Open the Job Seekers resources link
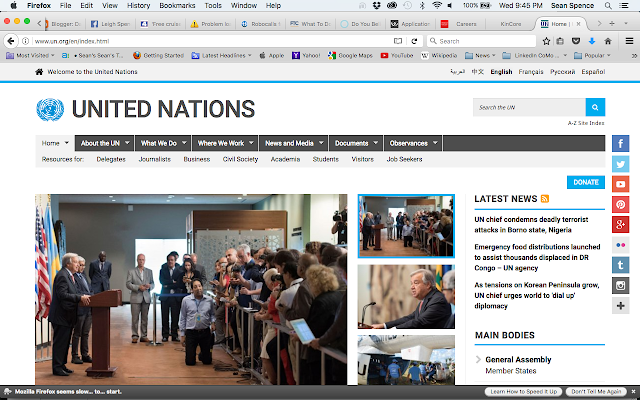The width and height of the screenshot is (640, 400). (x=404, y=159)
